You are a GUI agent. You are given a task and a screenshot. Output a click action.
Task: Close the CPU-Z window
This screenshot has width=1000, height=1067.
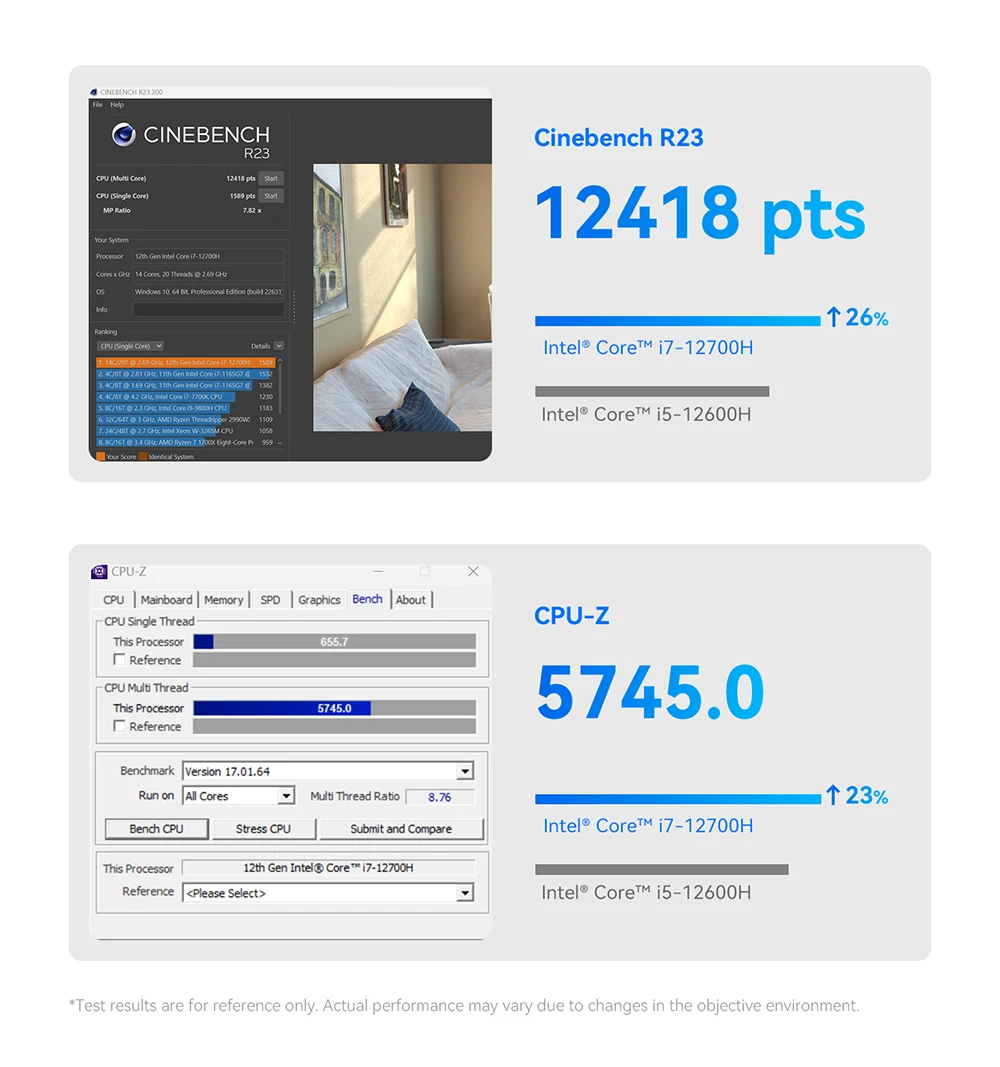[x=473, y=572]
